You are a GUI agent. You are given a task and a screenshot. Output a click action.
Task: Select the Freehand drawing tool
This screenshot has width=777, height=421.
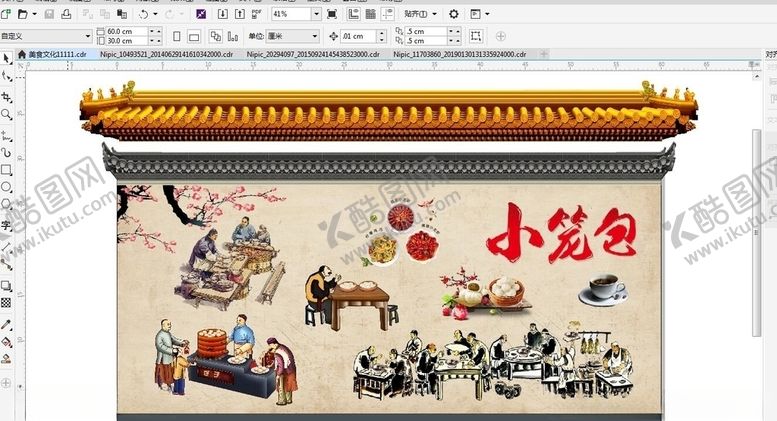tap(6, 135)
